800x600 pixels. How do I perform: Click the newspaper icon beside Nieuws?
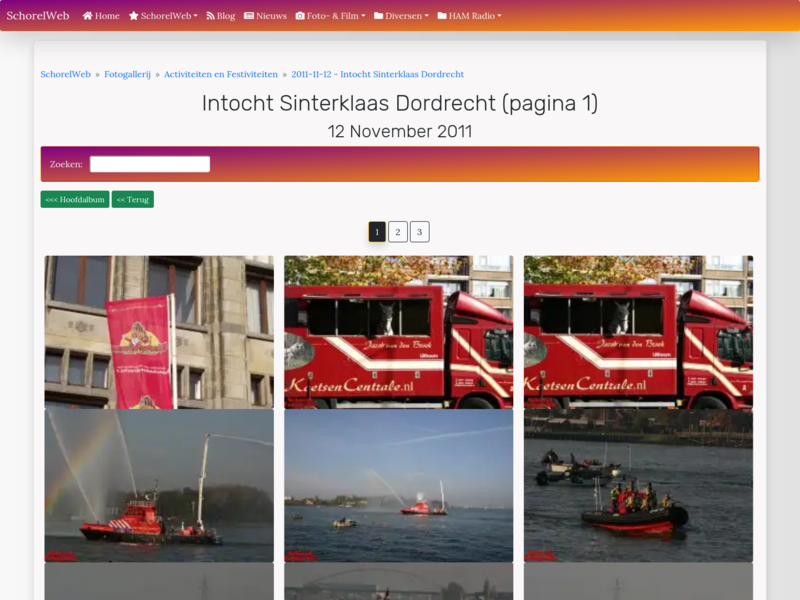249,16
